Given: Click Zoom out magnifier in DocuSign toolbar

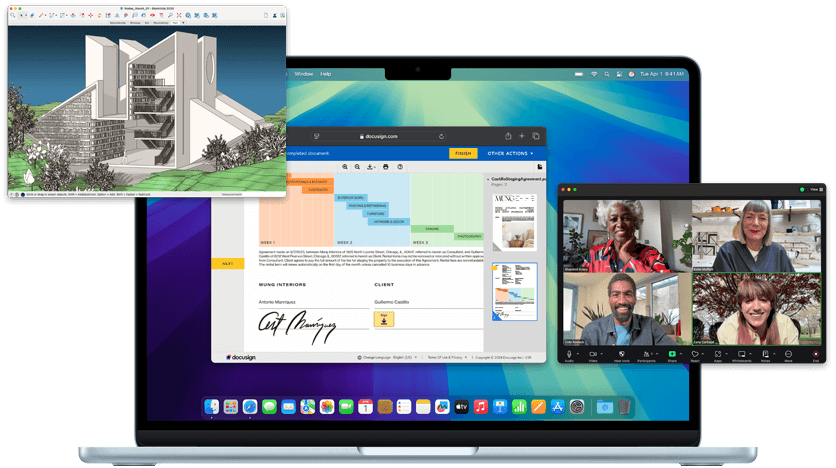Looking at the screenshot, I should pos(357,167).
